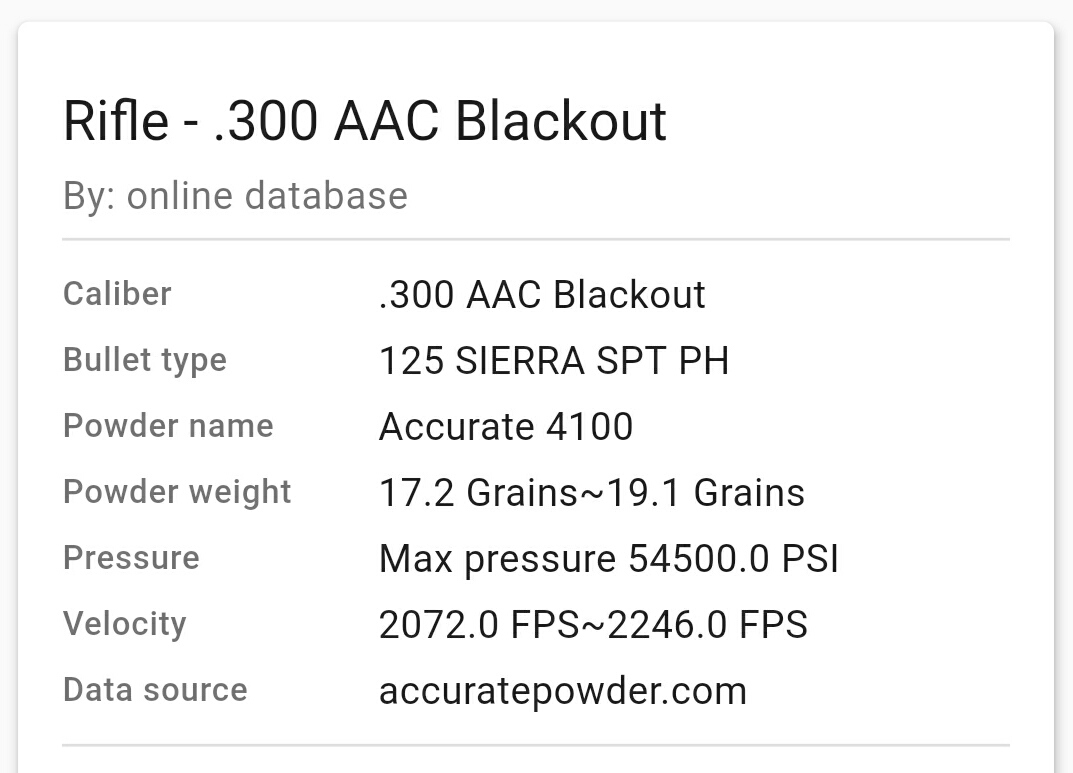Select the 'Accurate 4100' powder value

pyautogui.click(x=505, y=427)
